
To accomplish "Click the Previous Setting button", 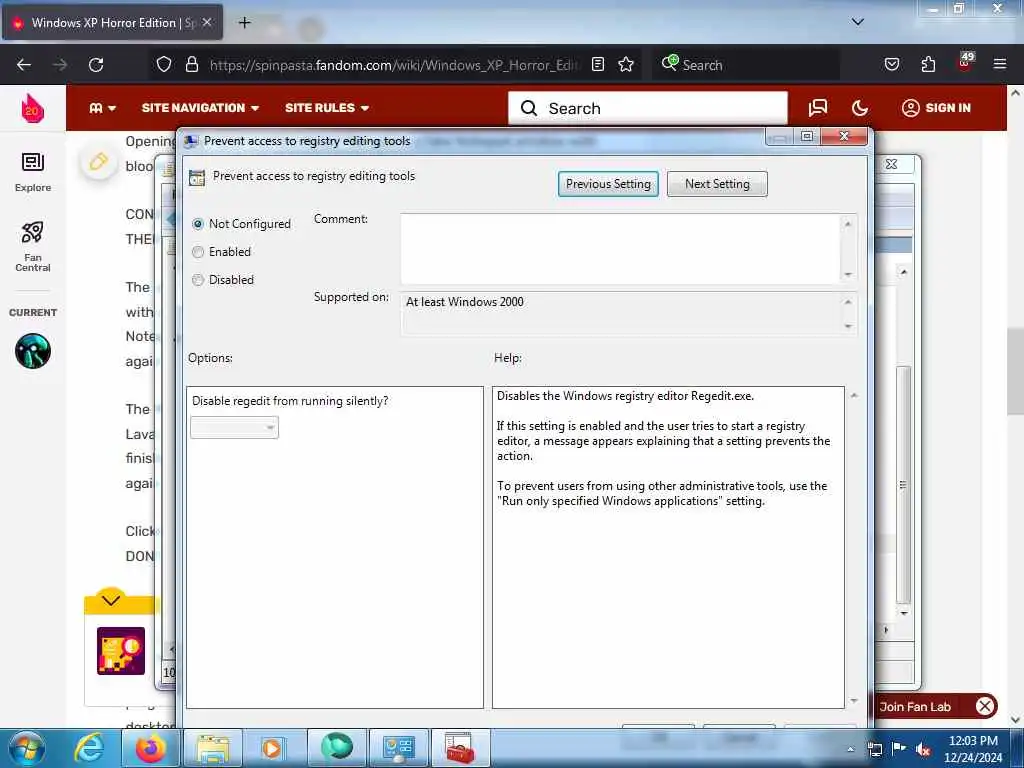I will tap(608, 184).
